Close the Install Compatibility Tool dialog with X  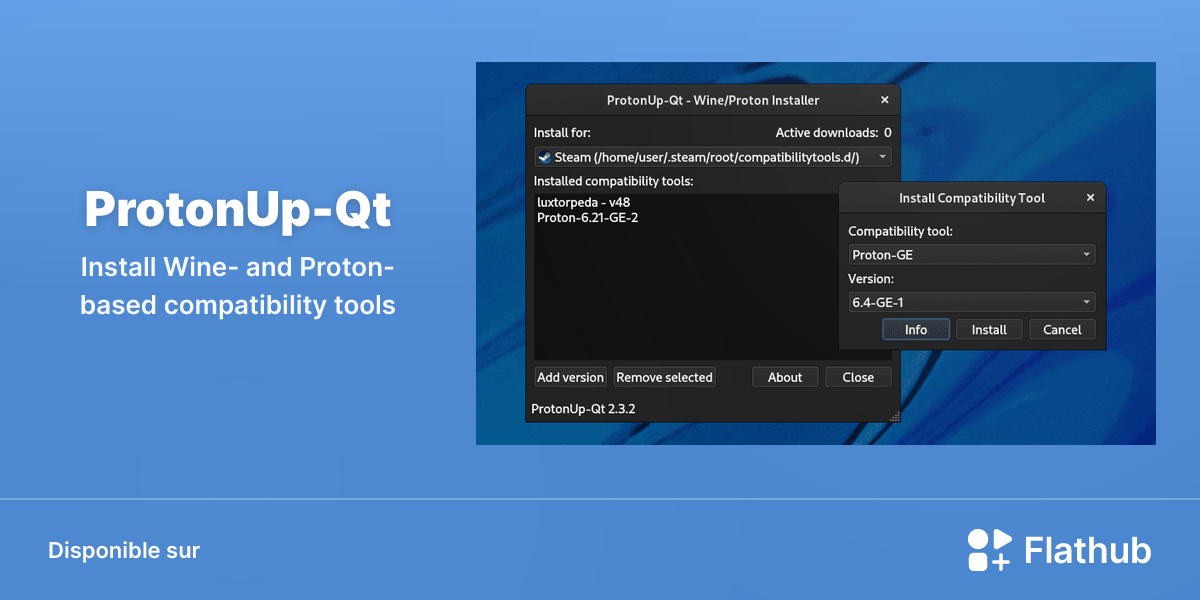click(x=1091, y=198)
